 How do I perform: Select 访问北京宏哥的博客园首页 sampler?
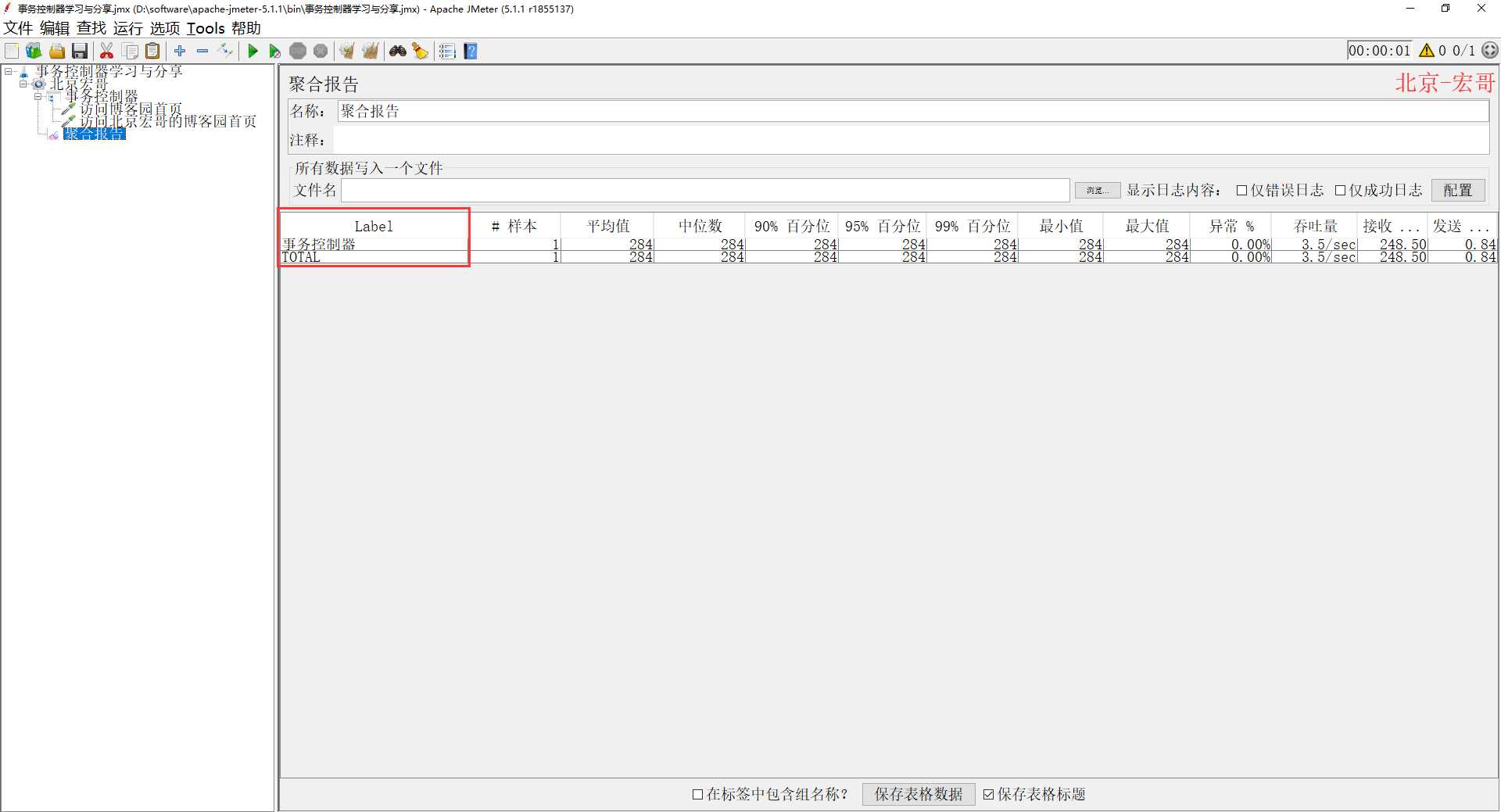click(168, 121)
